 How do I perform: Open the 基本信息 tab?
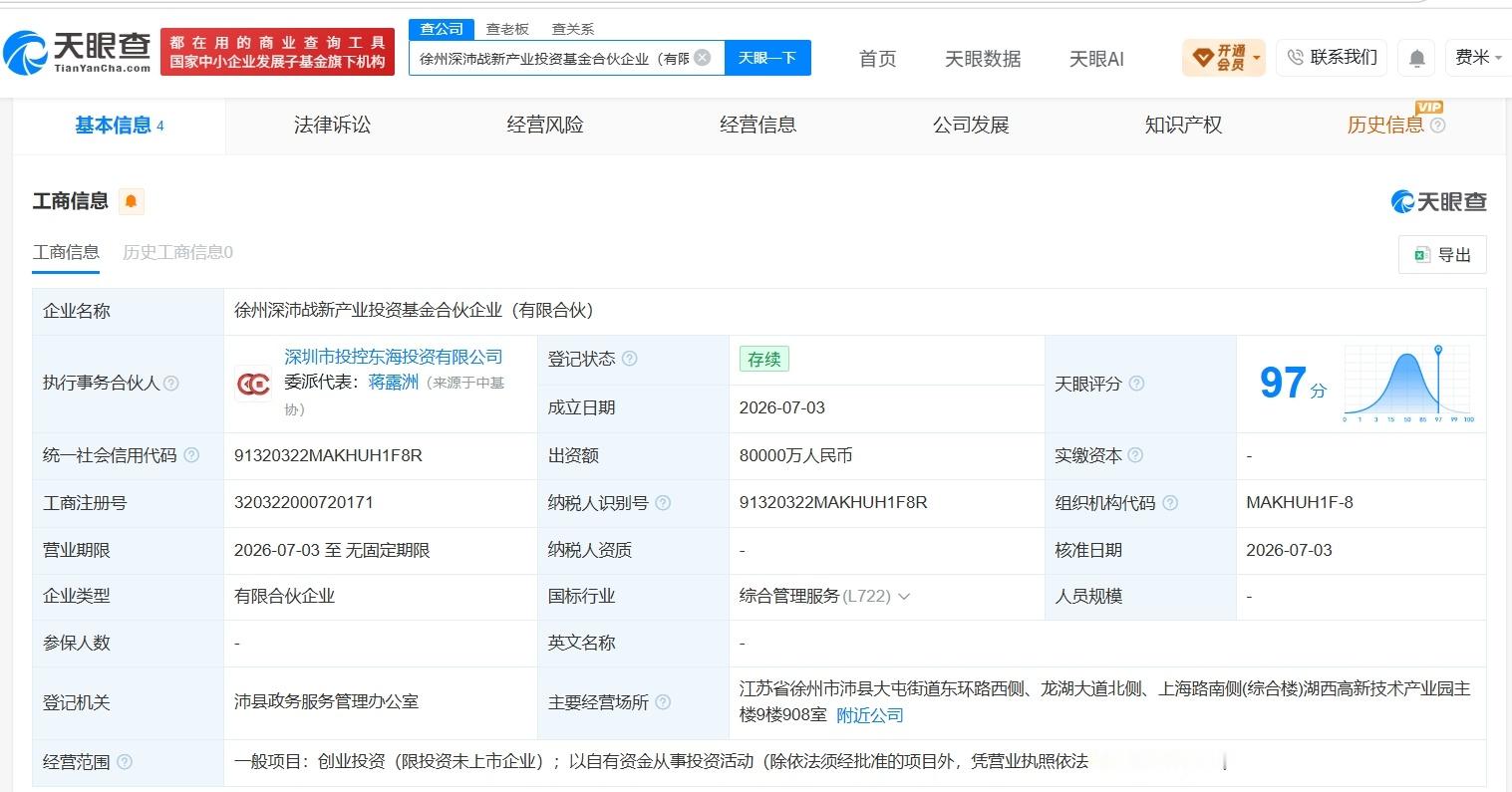[x=119, y=126]
